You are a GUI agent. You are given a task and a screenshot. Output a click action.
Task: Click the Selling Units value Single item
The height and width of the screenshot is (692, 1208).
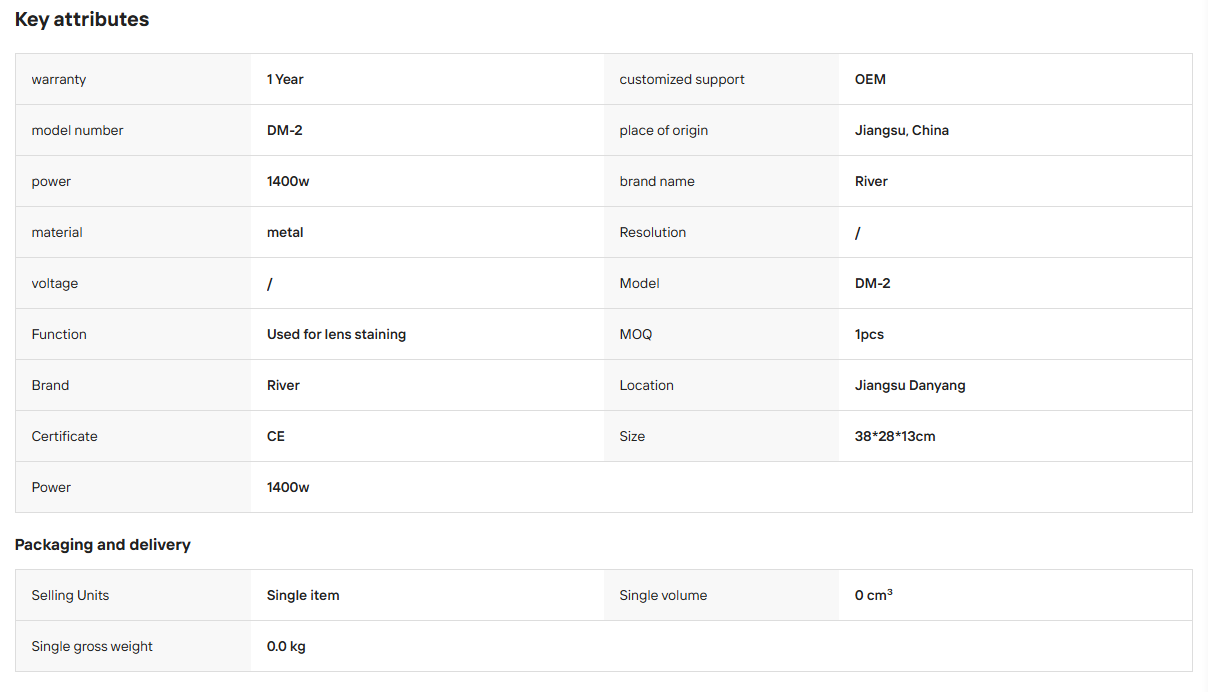pos(303,595)
